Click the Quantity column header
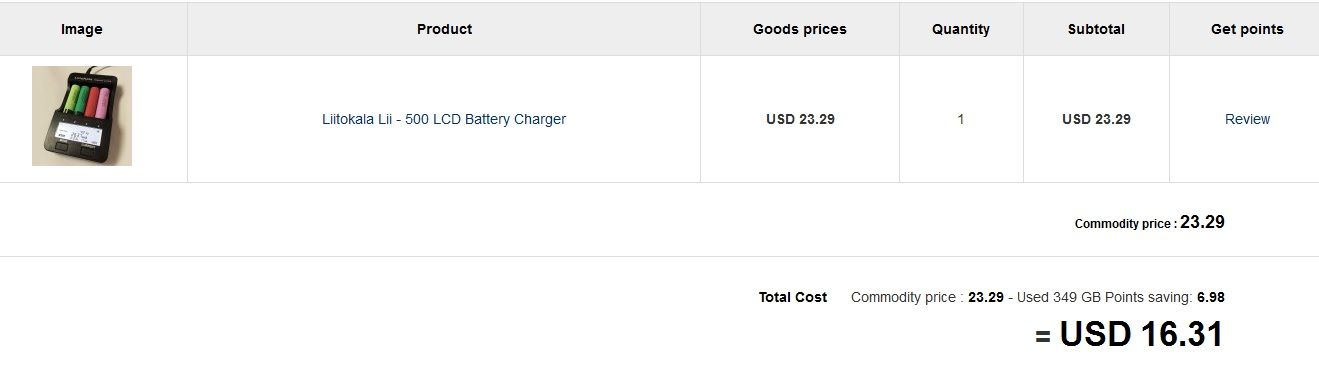Viewport: 1319px width, 365px height. pyautogui.click(x=961, y=29)
